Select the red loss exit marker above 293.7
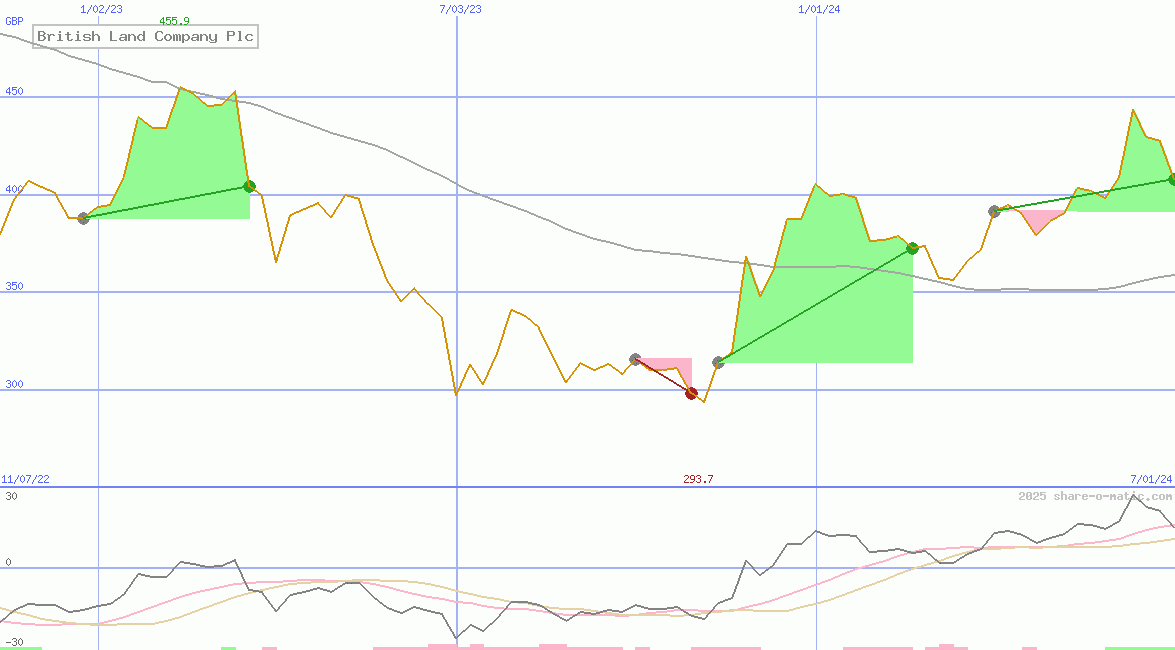This screenshot has width=1175, height=650. click(x=691, y=393)
